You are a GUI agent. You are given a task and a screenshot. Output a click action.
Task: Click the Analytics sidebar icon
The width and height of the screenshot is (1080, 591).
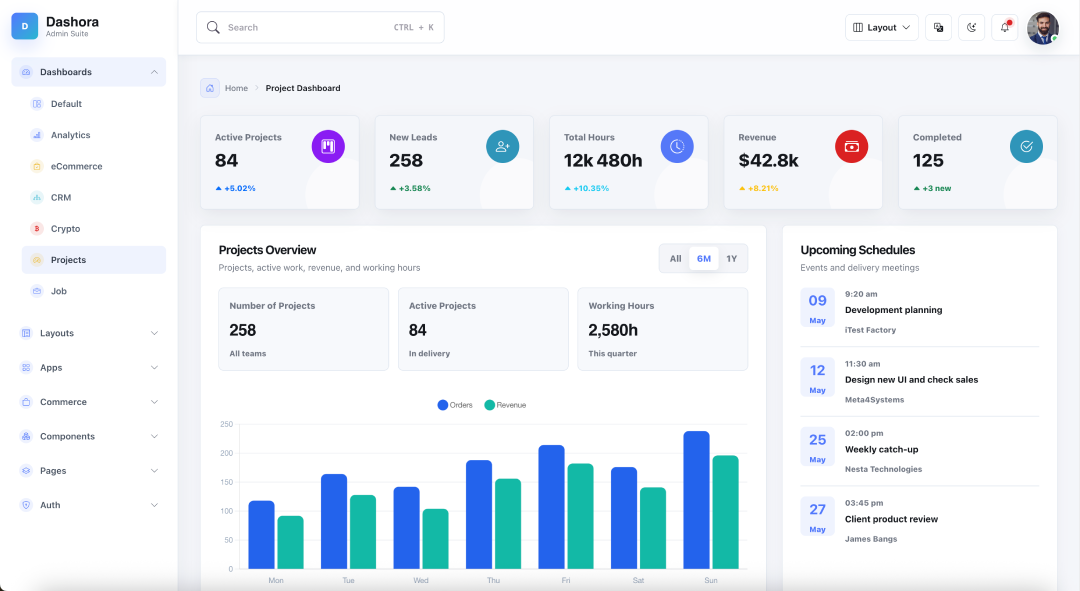click(x=37, y=135)
